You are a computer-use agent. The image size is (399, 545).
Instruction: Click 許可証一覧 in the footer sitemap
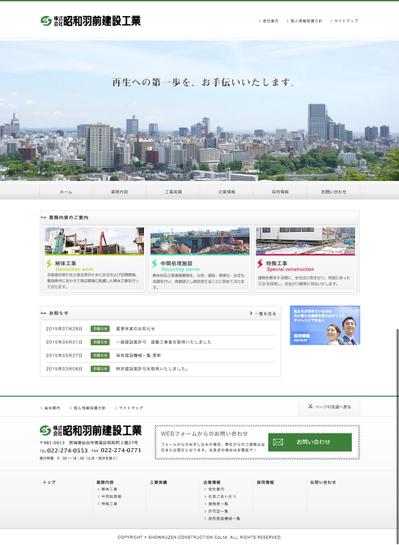click(x=218, y=511)
